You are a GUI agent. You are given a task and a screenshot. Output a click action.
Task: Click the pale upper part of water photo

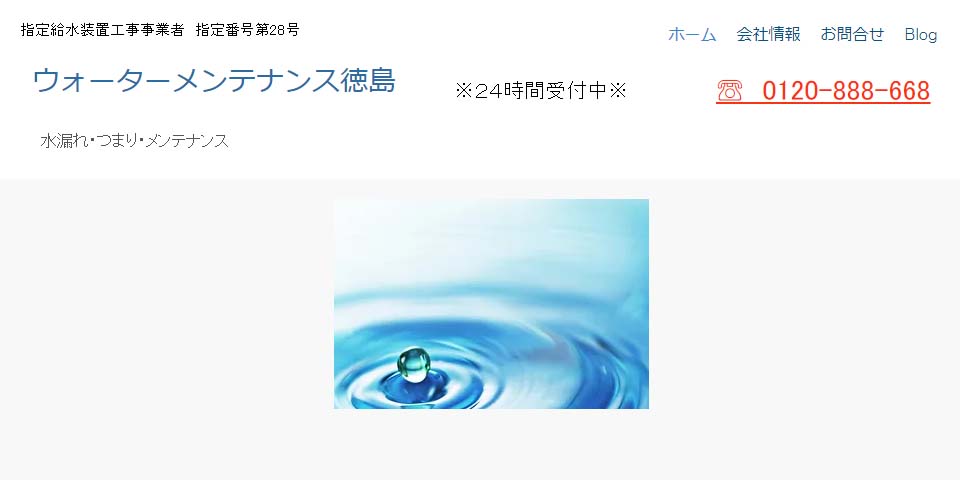point(491,239)
